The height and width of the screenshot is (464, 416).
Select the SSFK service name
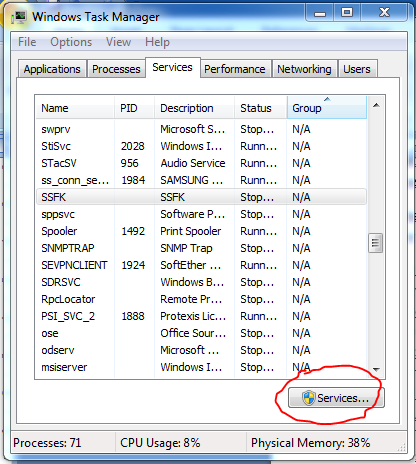54,197
